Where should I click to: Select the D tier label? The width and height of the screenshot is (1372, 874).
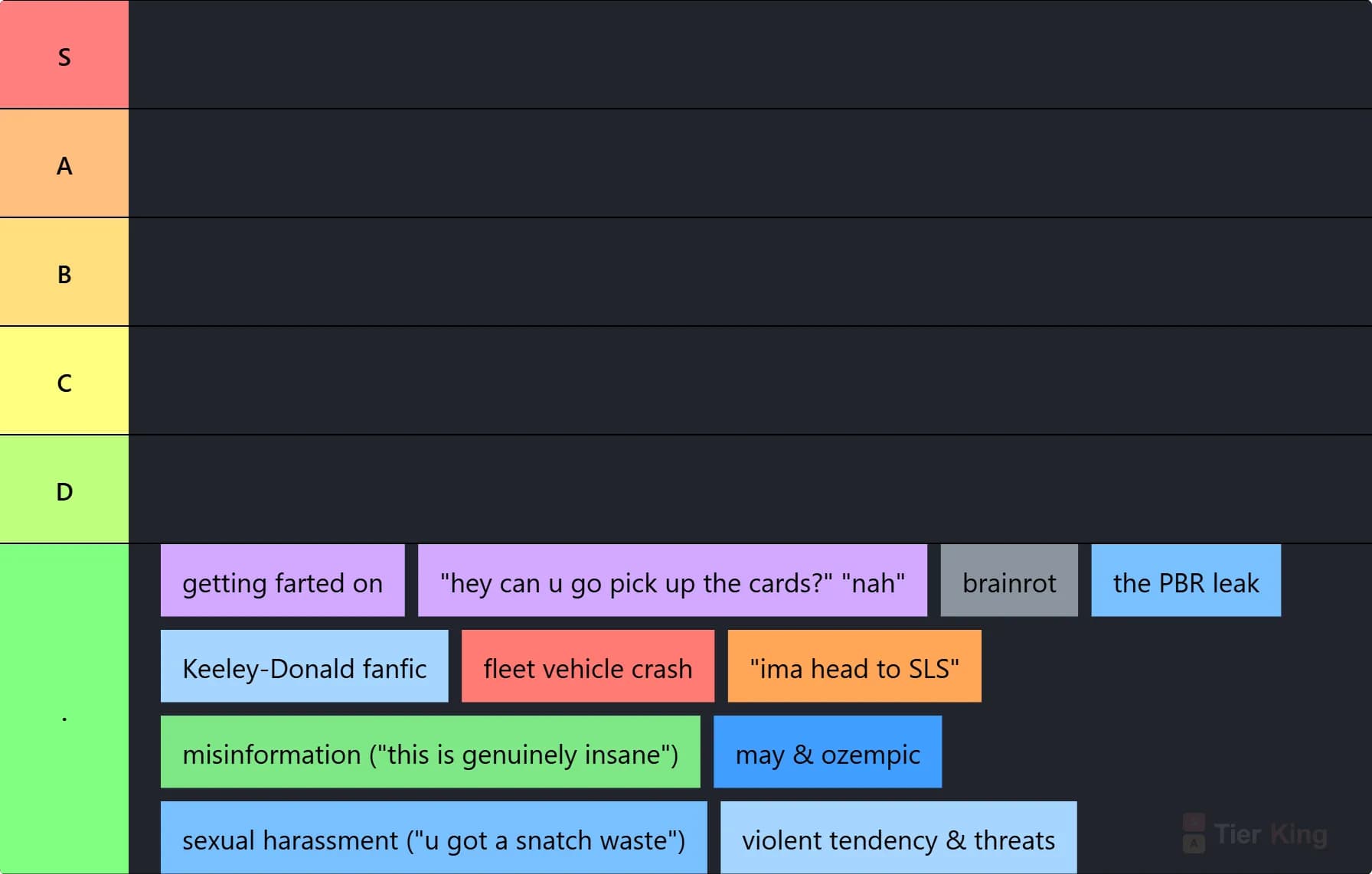tap(64, 489)
